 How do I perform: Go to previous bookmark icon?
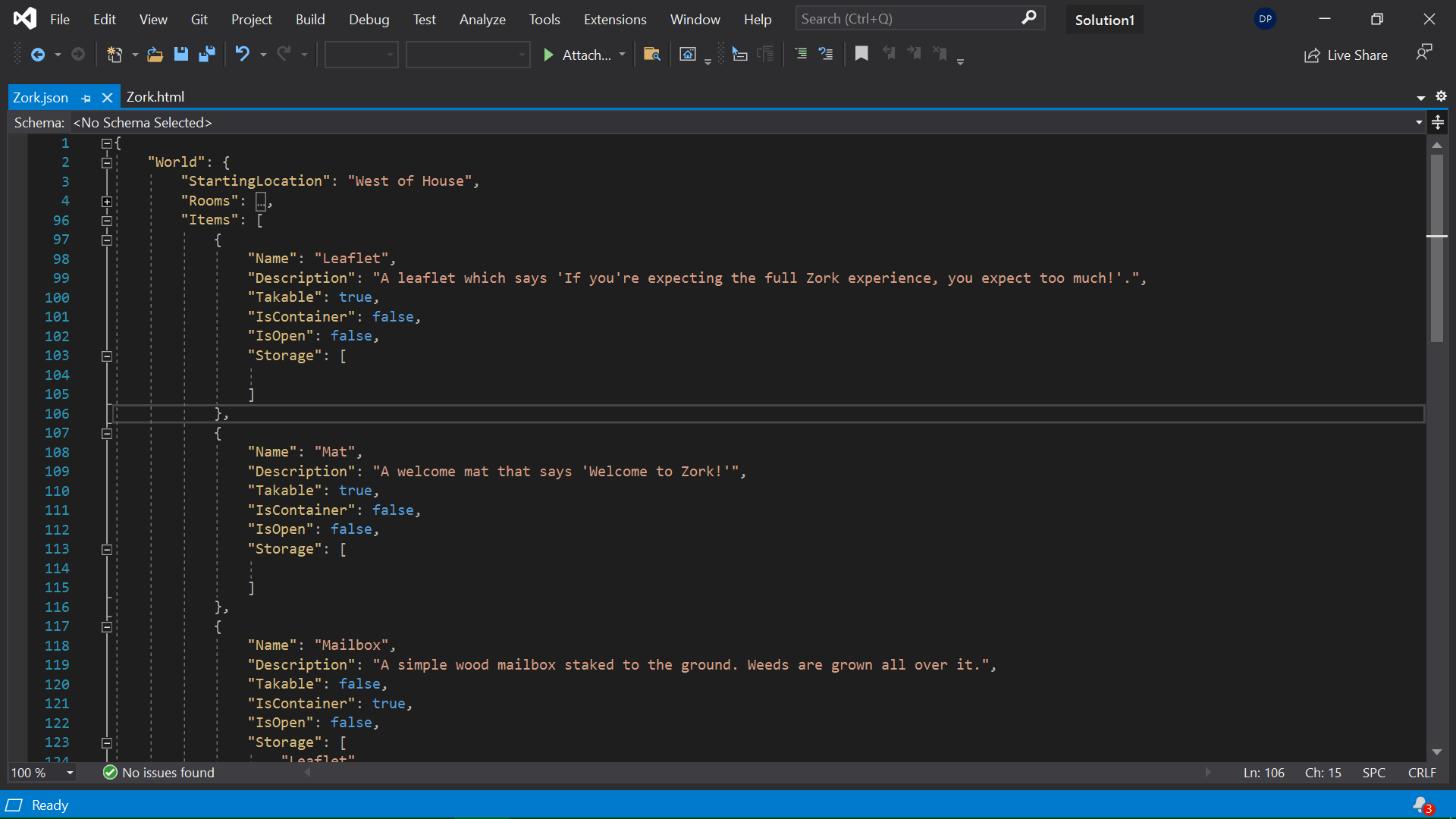pyautogui.click(x=889, y=55)
